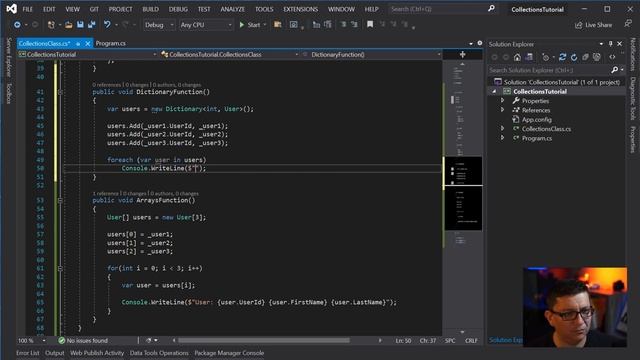Click the search magnifier in Solution Explorer
The image size is (640, 360).
(615, 70)
